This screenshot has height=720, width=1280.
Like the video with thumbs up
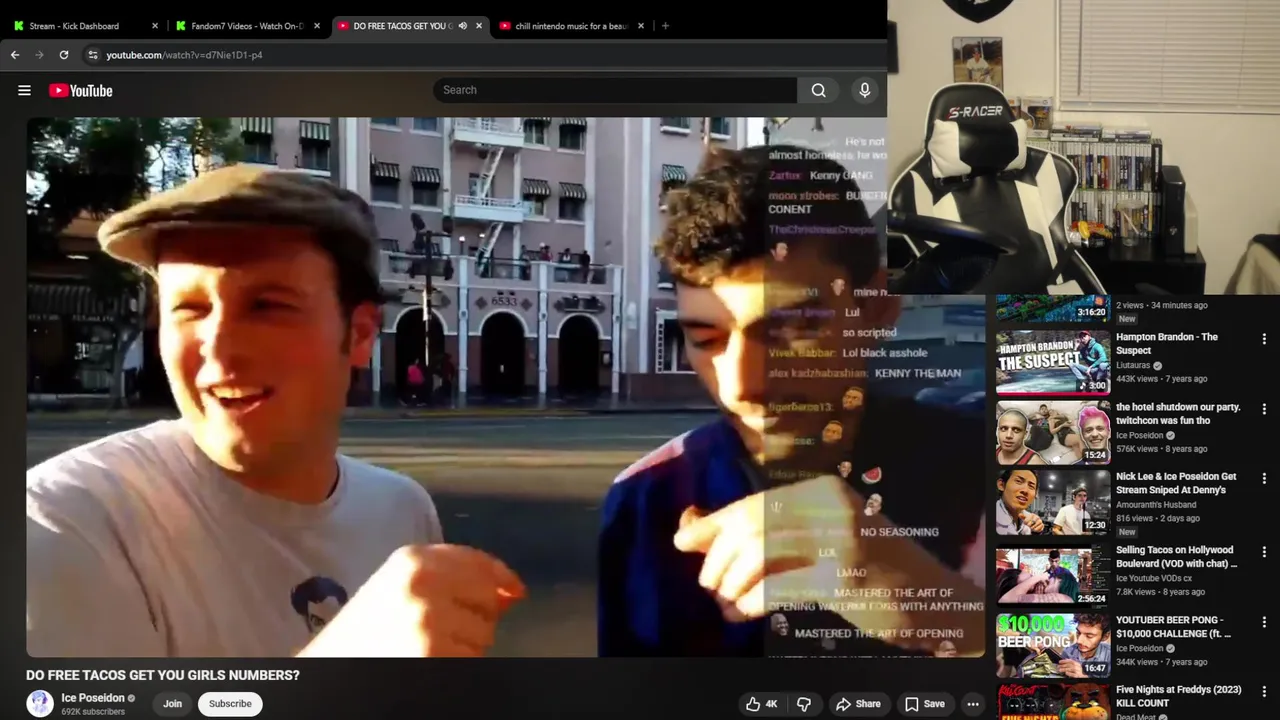(761, 704)
